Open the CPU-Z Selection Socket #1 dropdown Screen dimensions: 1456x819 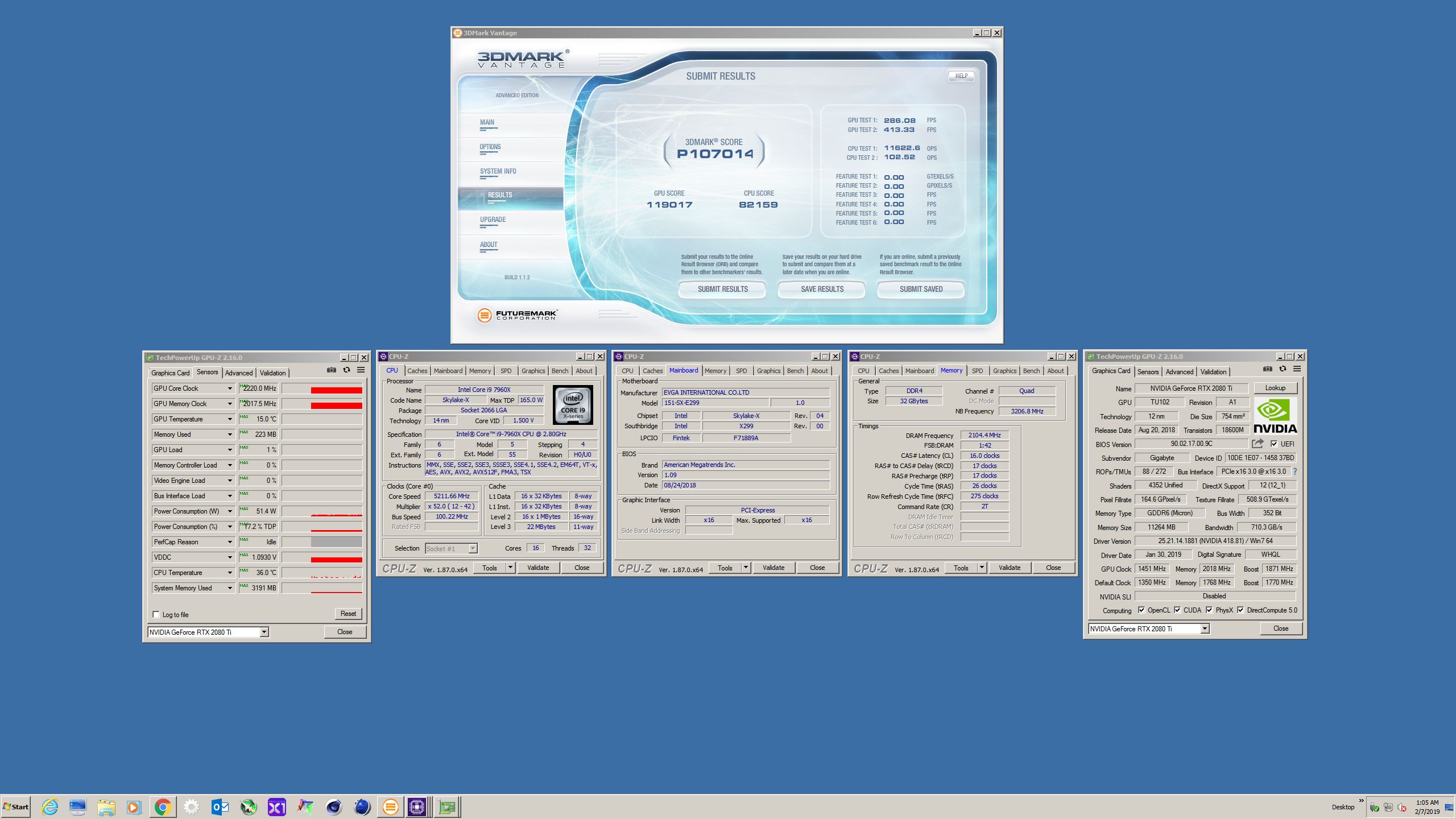[473, 548]
